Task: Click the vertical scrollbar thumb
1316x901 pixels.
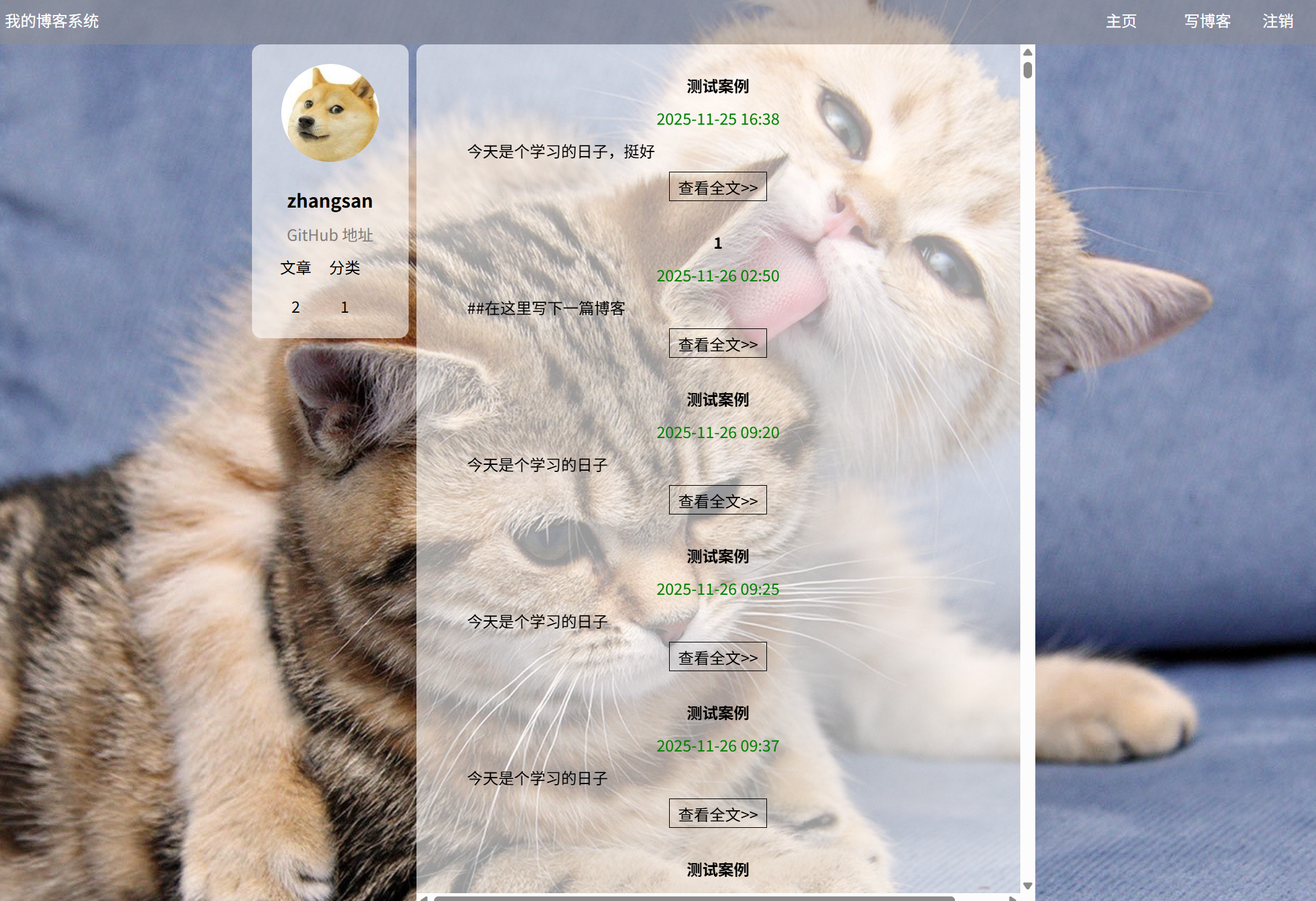Action: [1027, 70]
